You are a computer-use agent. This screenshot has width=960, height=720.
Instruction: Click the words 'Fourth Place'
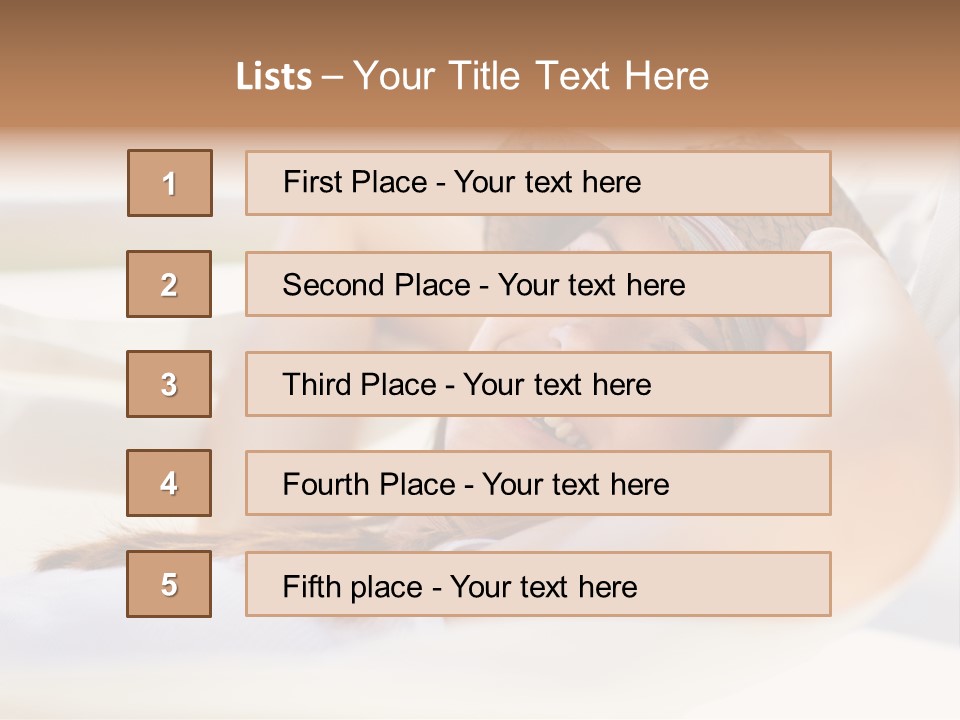369,485
